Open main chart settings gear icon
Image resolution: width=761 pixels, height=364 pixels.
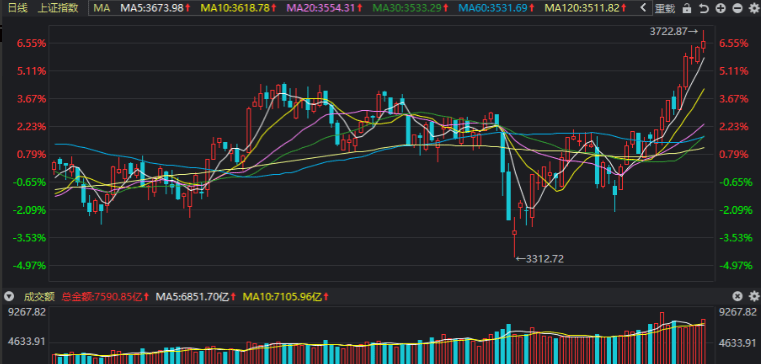click(753, 8)
